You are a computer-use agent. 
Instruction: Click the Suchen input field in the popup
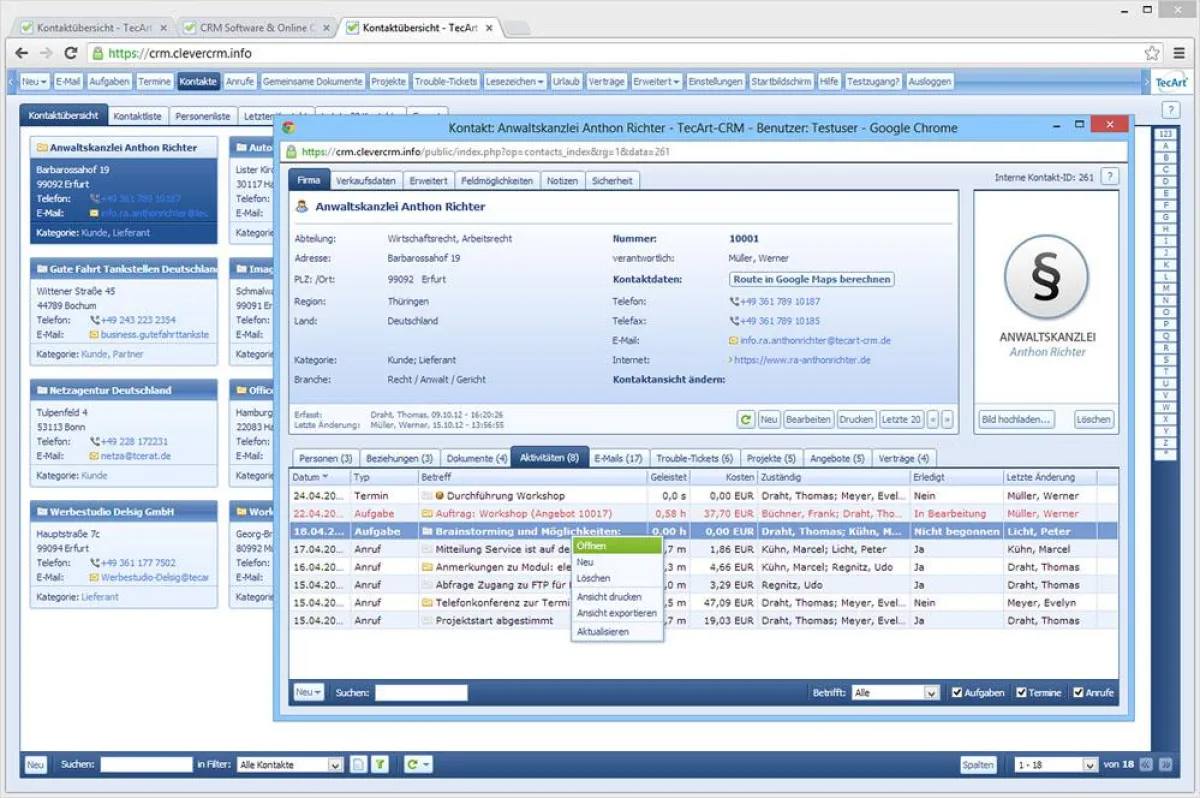coord(422,691)
